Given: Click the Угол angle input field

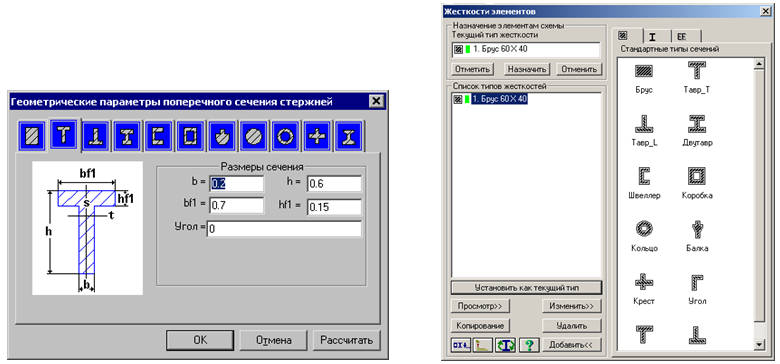Looking at the screenshot, I should (x=284, y=229).
